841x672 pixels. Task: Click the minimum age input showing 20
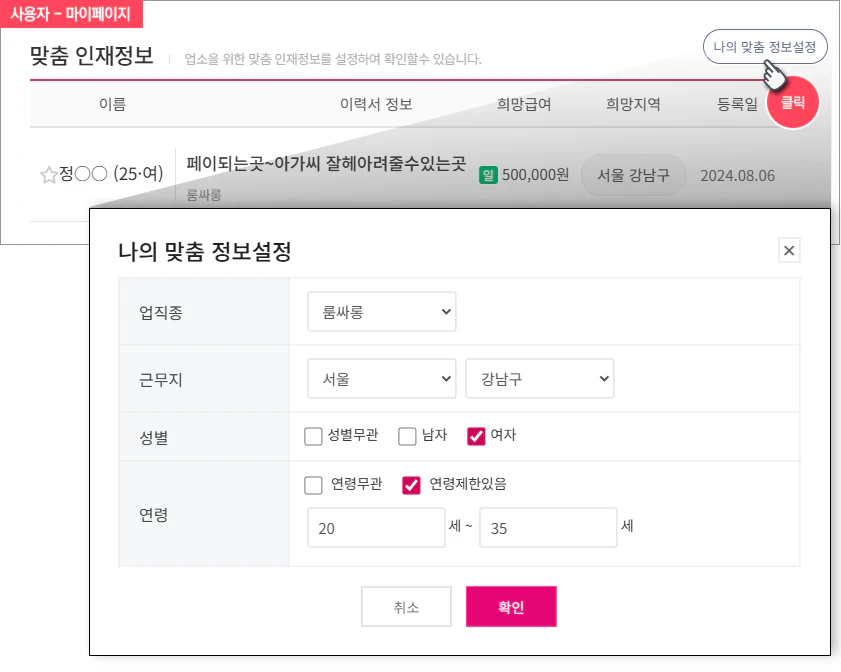tap(376, 526)
